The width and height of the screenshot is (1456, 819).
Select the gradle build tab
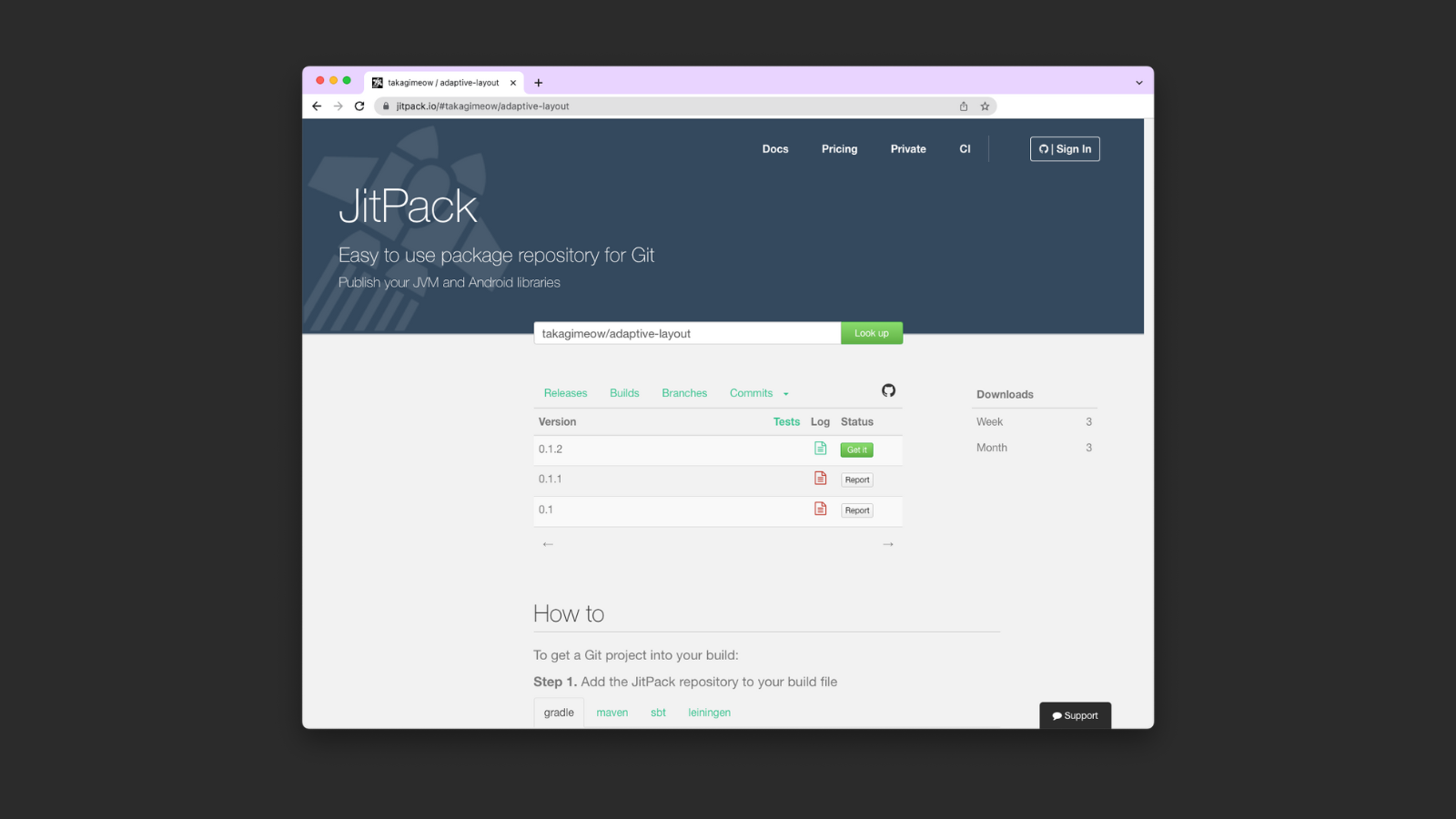click(559, 713)
